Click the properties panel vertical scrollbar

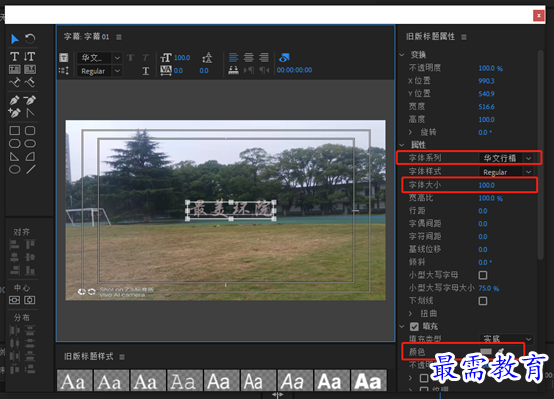click(x=540, y=155)
